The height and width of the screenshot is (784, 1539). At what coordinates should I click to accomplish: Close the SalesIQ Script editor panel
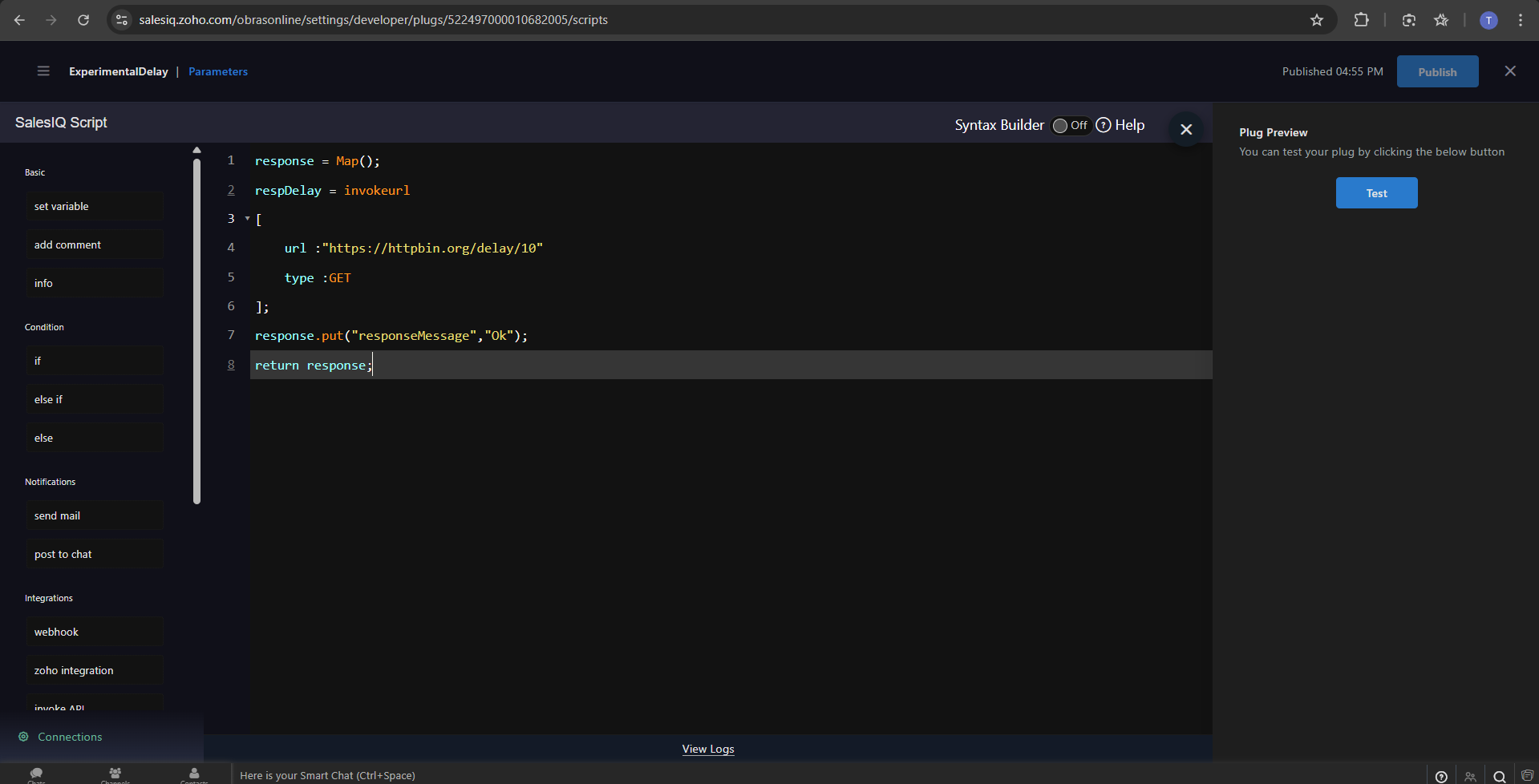point(1186,129)
